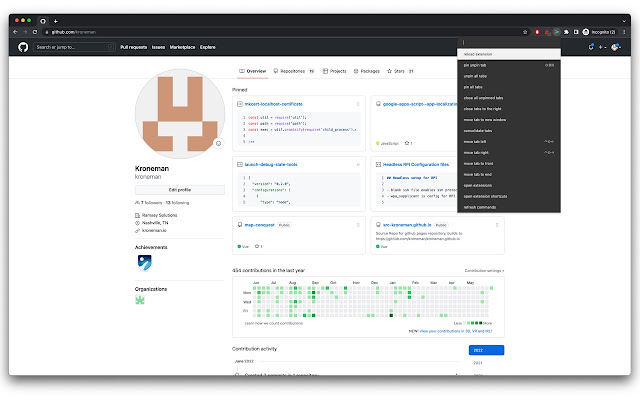Select the 'pin unpin tab' command
640x400 pixels.
click(x=509, y=65)
